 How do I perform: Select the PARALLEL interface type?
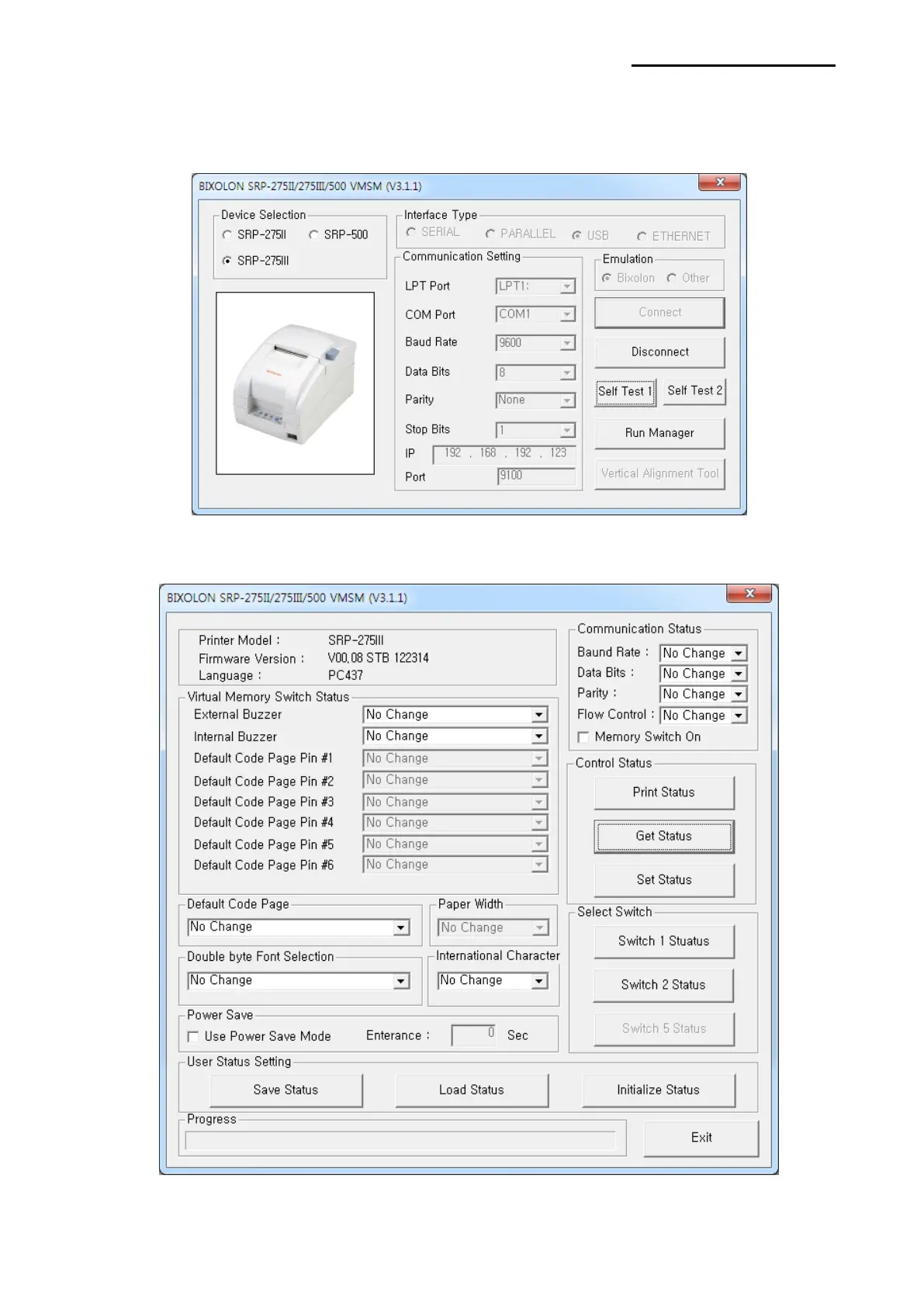click(x=490, y=234)
